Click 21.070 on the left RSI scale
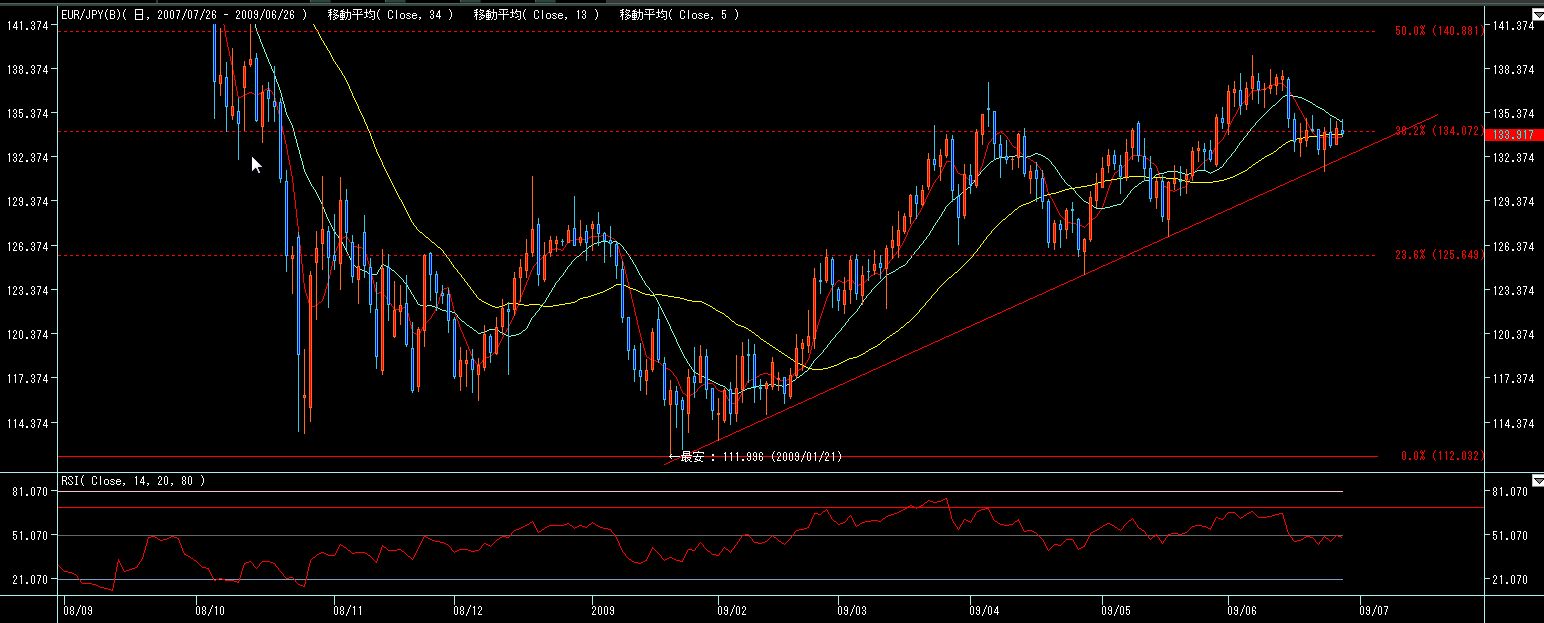The height and width of the screenshot is (623, 1544). tap(32, 579)
